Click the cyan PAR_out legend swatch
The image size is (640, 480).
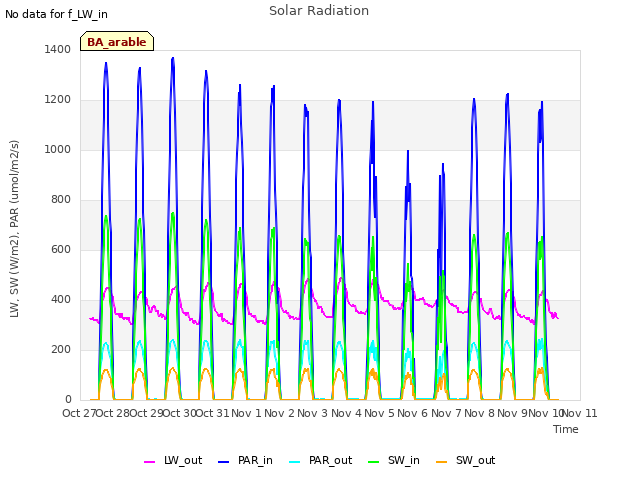pyautogui.click(x=294, y=462)
